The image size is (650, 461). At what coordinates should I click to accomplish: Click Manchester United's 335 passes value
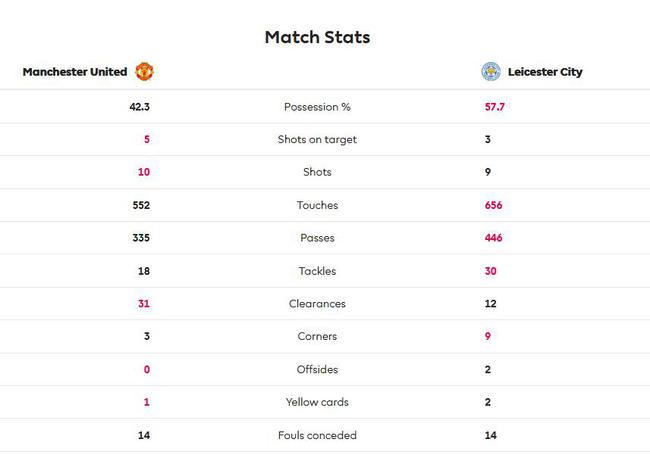click(x=140, y=238)
